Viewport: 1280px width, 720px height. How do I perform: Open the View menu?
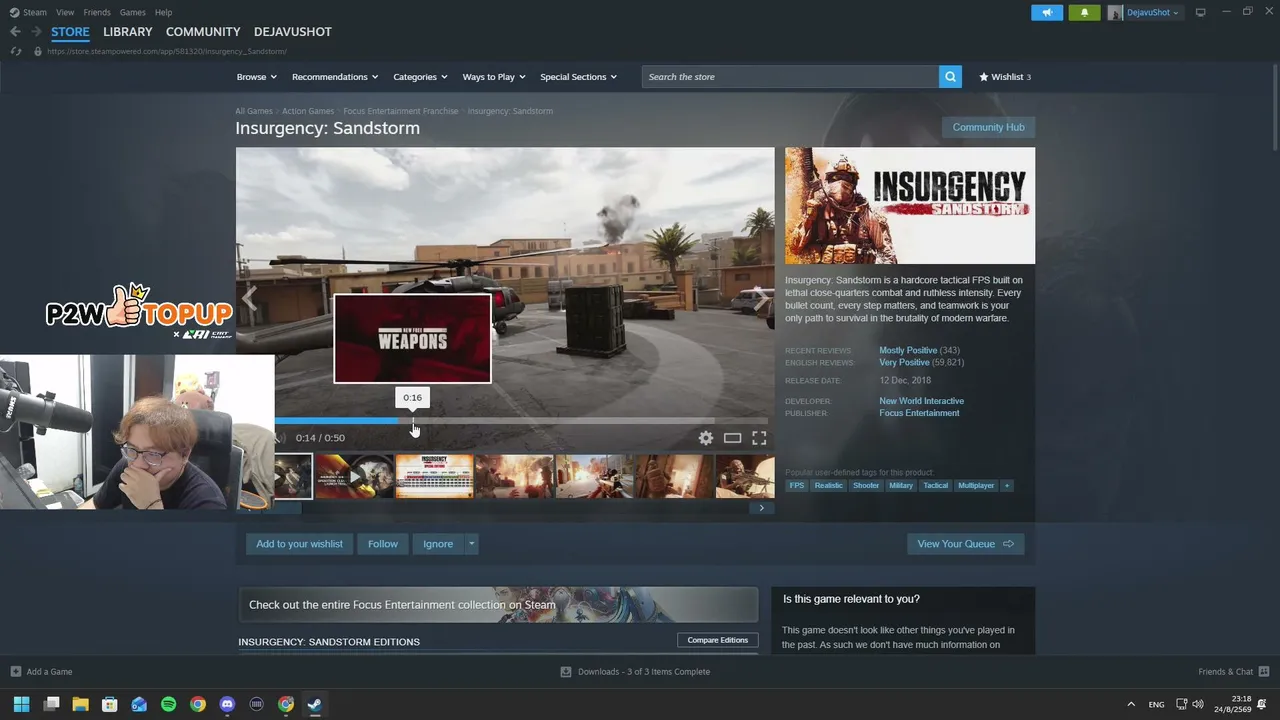click(65, 12)
